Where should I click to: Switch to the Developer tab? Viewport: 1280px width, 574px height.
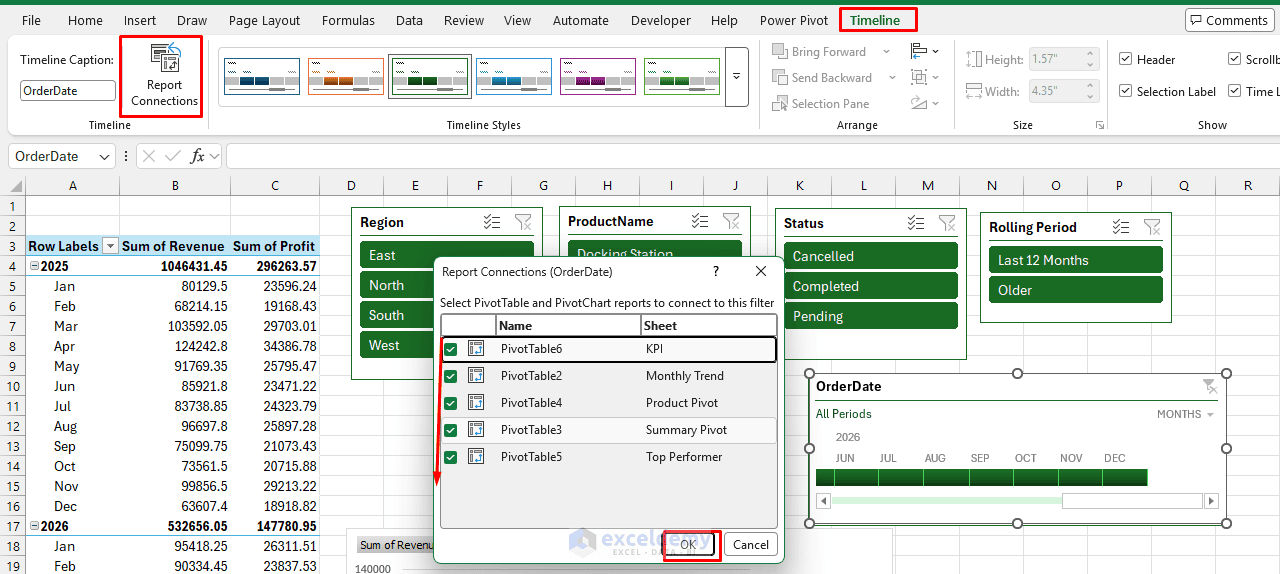661,20
